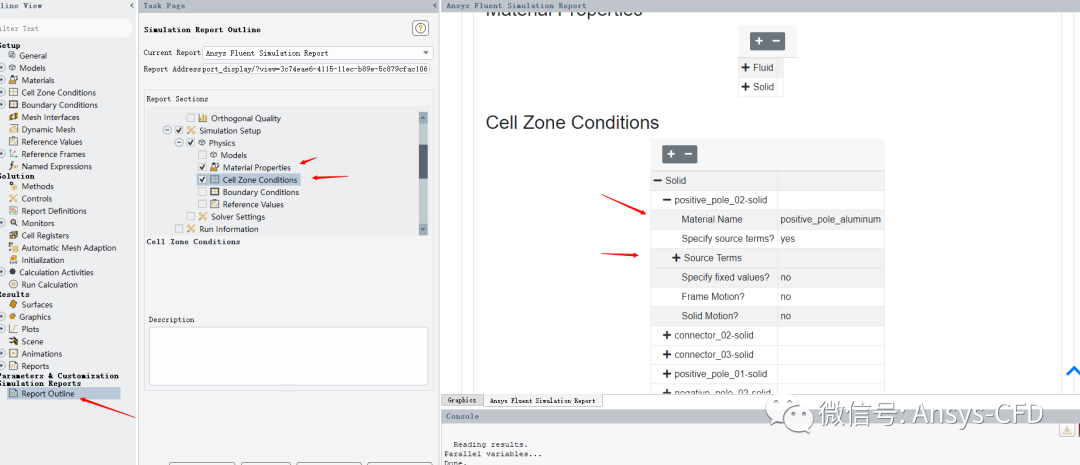
Task: Collapse Task Page panel arrow
Action: (434, 6)
